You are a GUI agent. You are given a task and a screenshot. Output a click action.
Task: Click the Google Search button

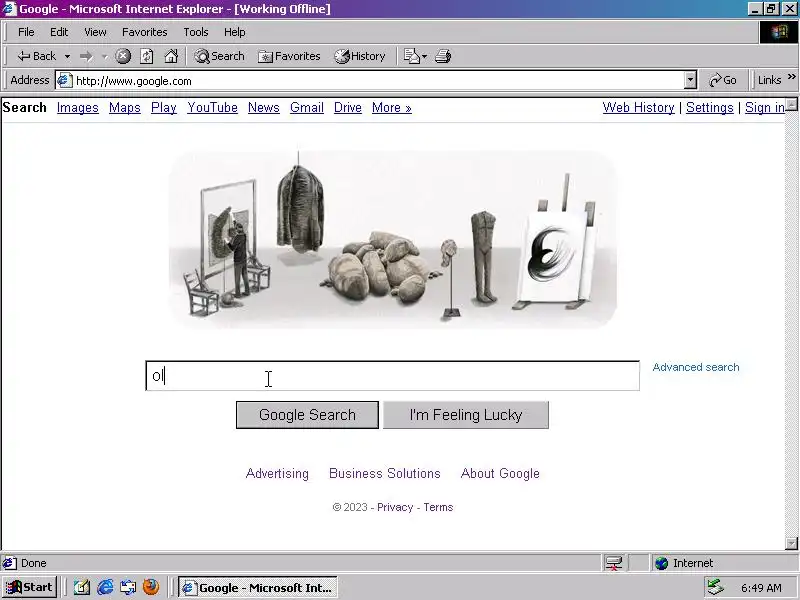[x=307, y=415]
